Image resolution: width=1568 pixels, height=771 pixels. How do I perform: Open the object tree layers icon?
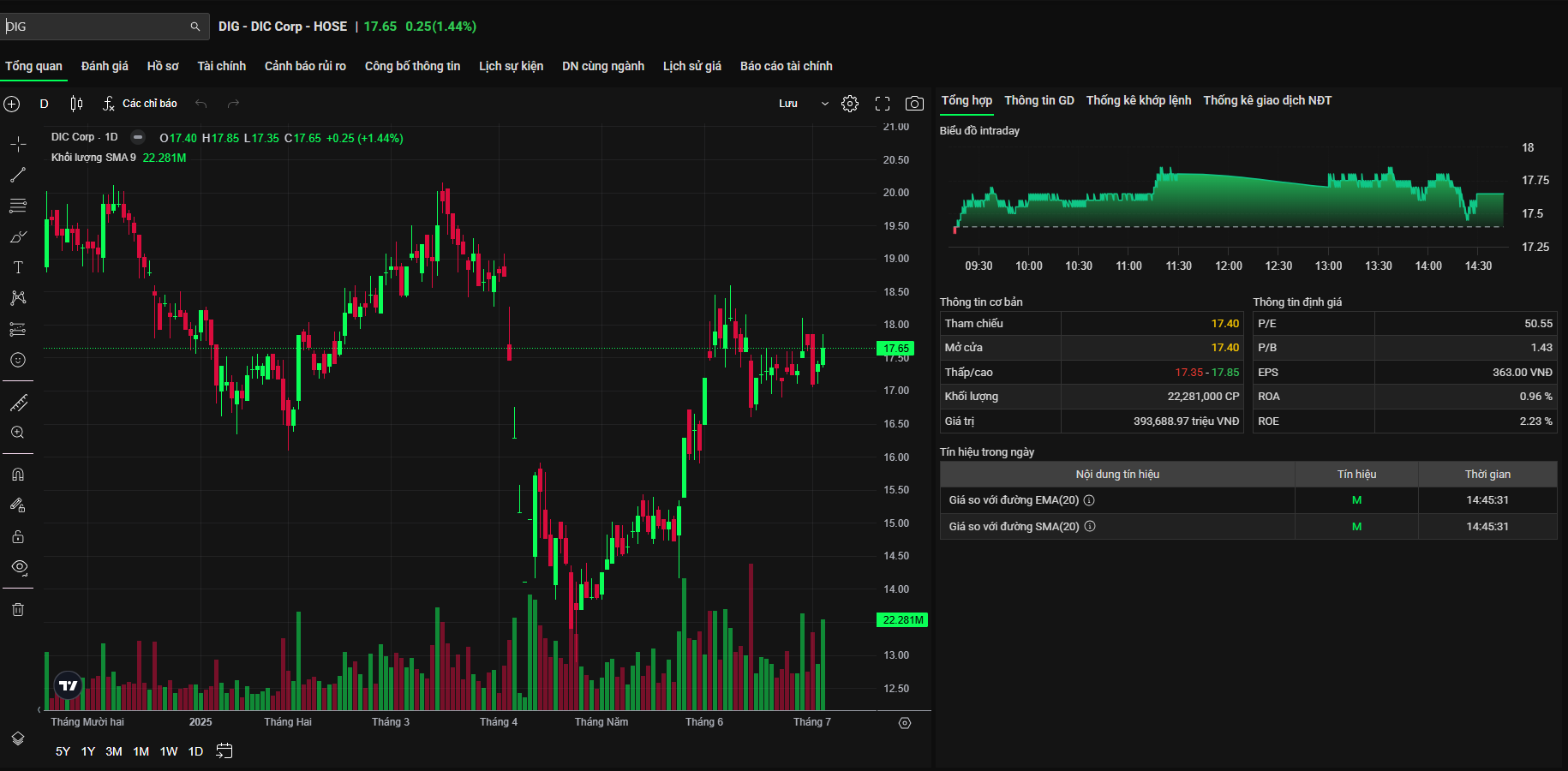pyautogui.click(x=18, y=738)
